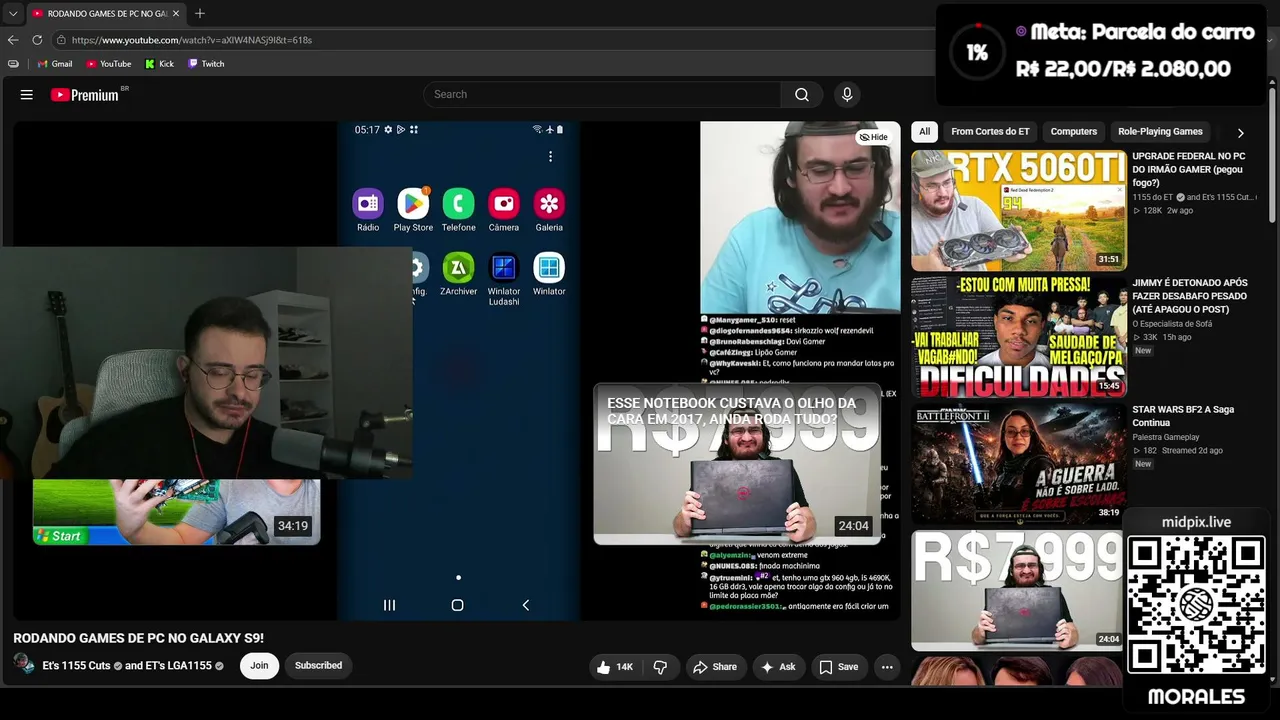Screen dimensions: 1280x720
Task: Open the DIFICULDADES video thumbnail
Action: tap(1019, 336)
